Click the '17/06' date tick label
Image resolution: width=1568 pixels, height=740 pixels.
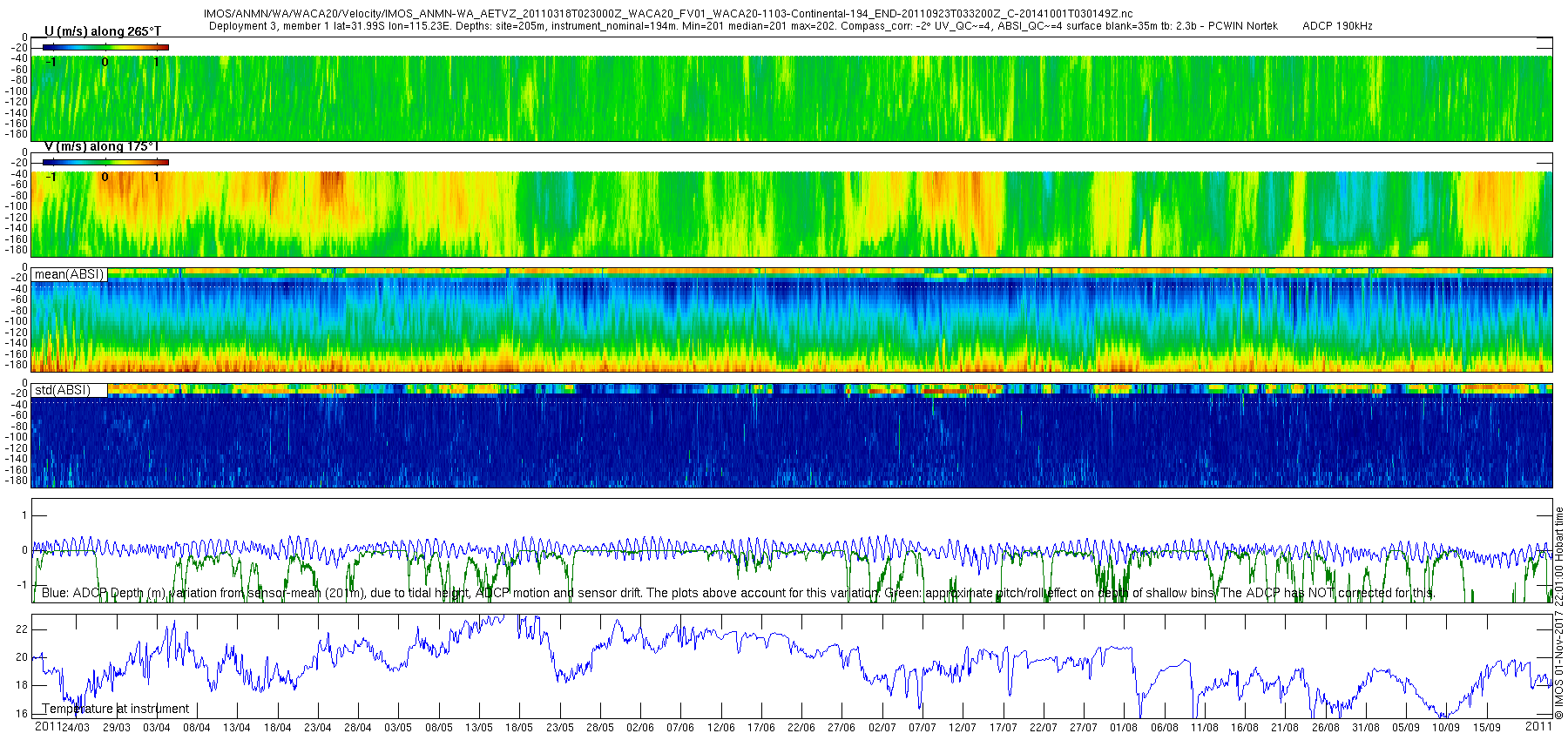pyautogui.click(x=761, y=728)
